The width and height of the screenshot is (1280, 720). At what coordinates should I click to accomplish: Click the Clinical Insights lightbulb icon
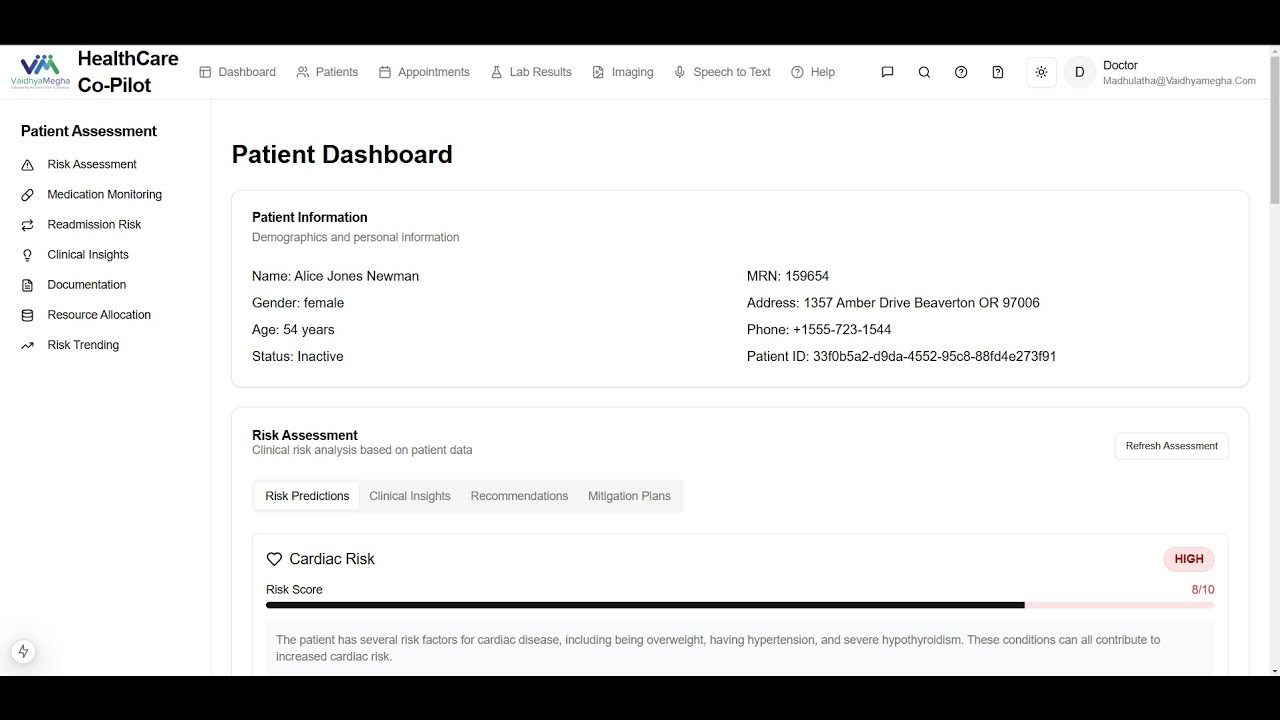(x=27, y=254)
